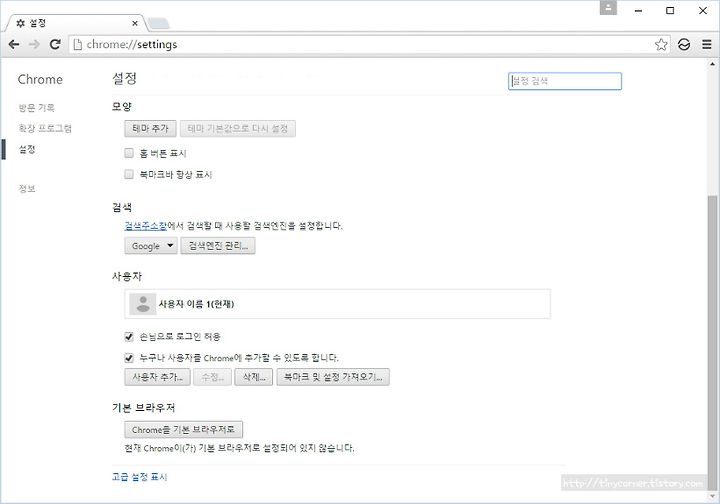720x504 pixels.
Task: Click the scrollbar up arrow
Action: [712, 64]
